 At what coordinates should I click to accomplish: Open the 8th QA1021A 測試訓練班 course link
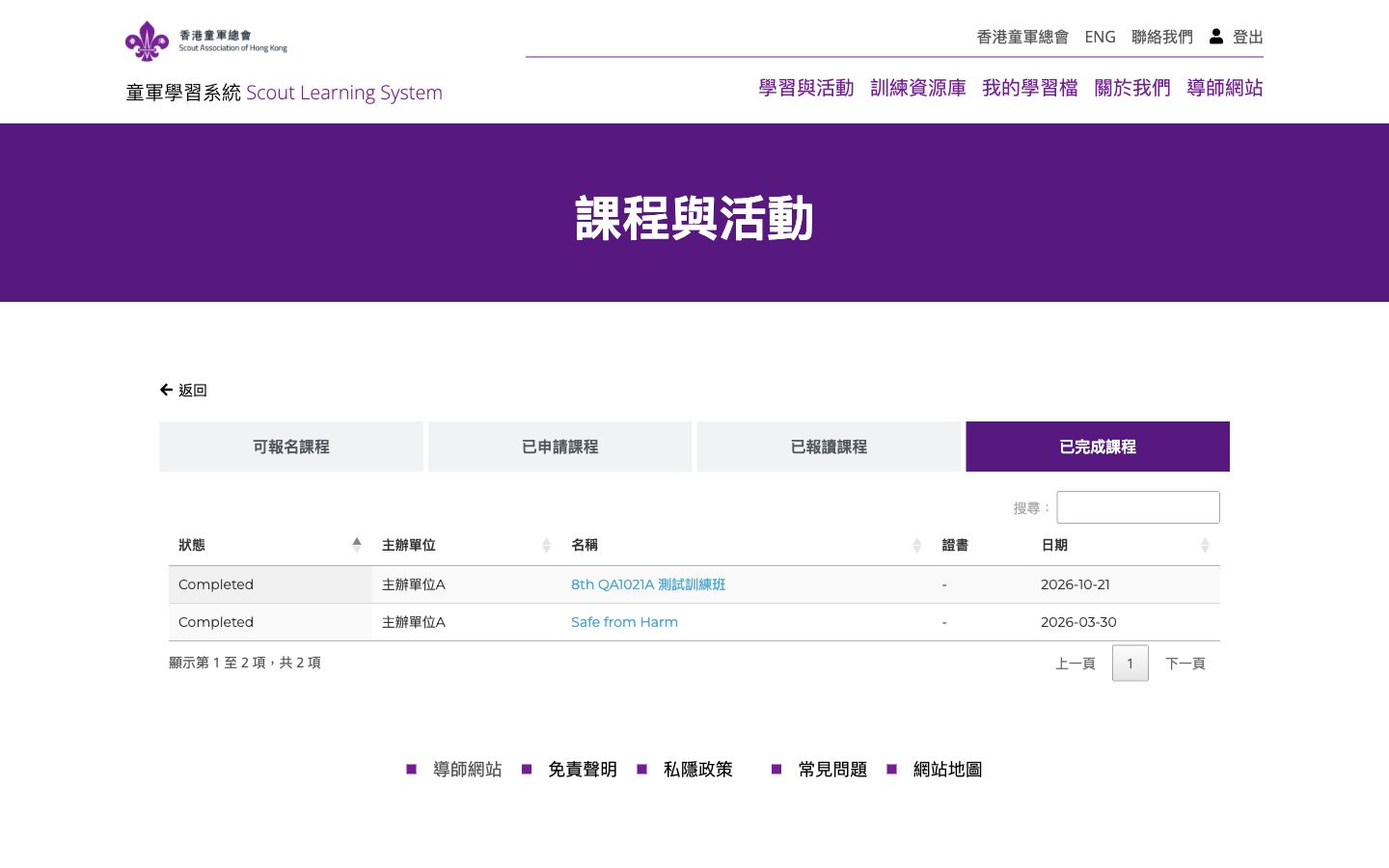tap(648, 584)
